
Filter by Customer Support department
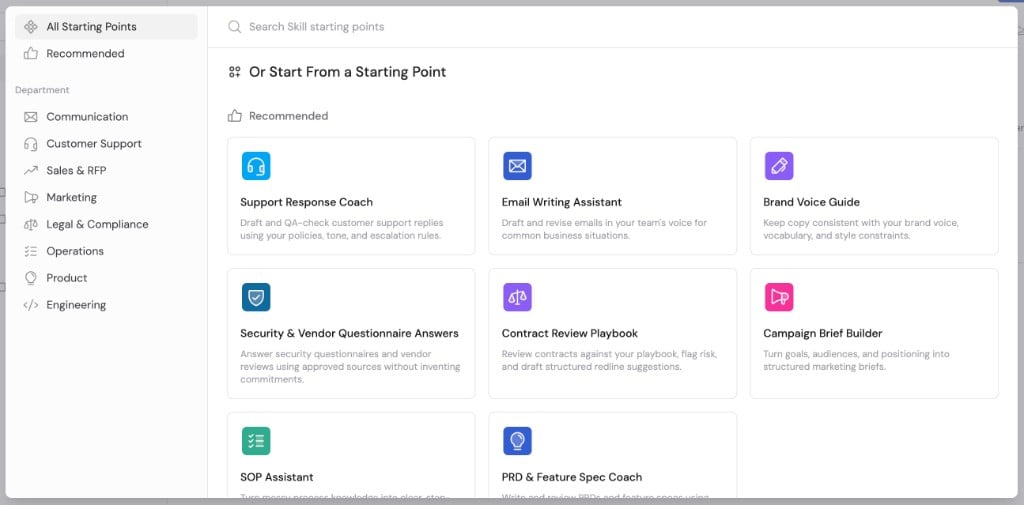pos(106,144)
